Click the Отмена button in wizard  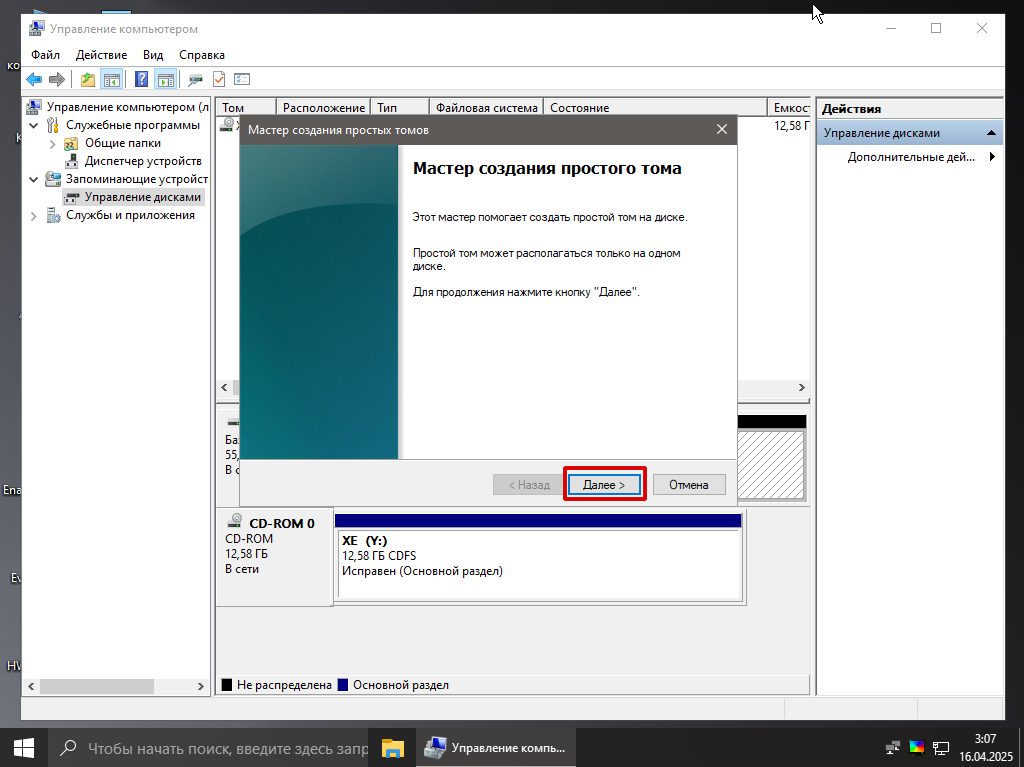click(x=689, y=485)
